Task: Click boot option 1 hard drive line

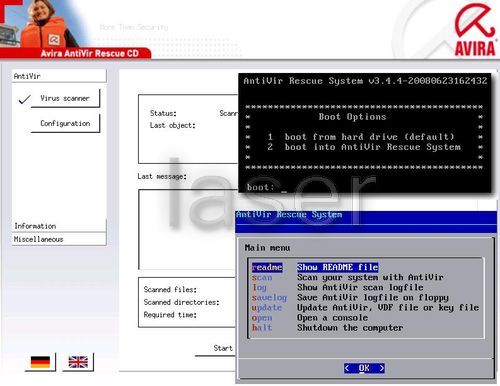Action: 361,137
